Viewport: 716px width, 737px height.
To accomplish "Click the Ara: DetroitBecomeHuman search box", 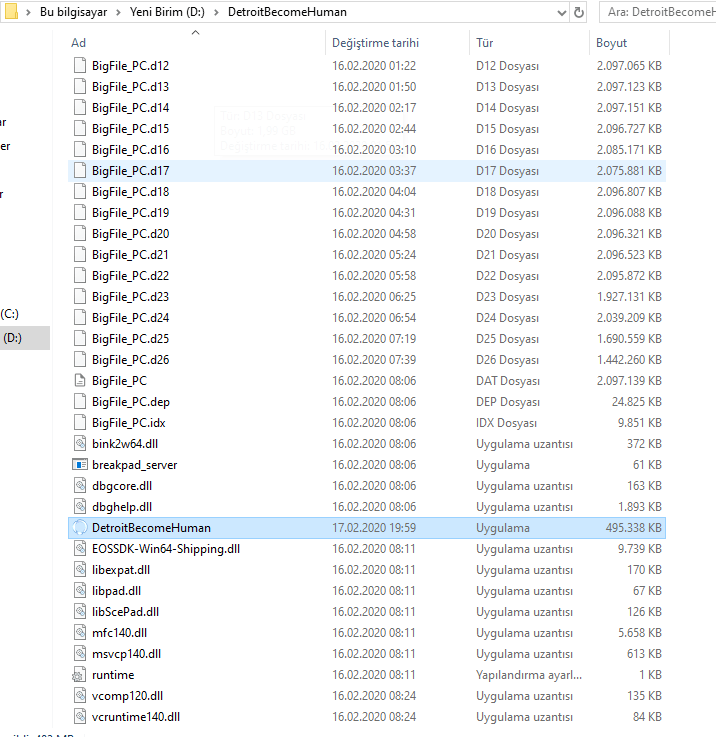I will click(658, 12).
